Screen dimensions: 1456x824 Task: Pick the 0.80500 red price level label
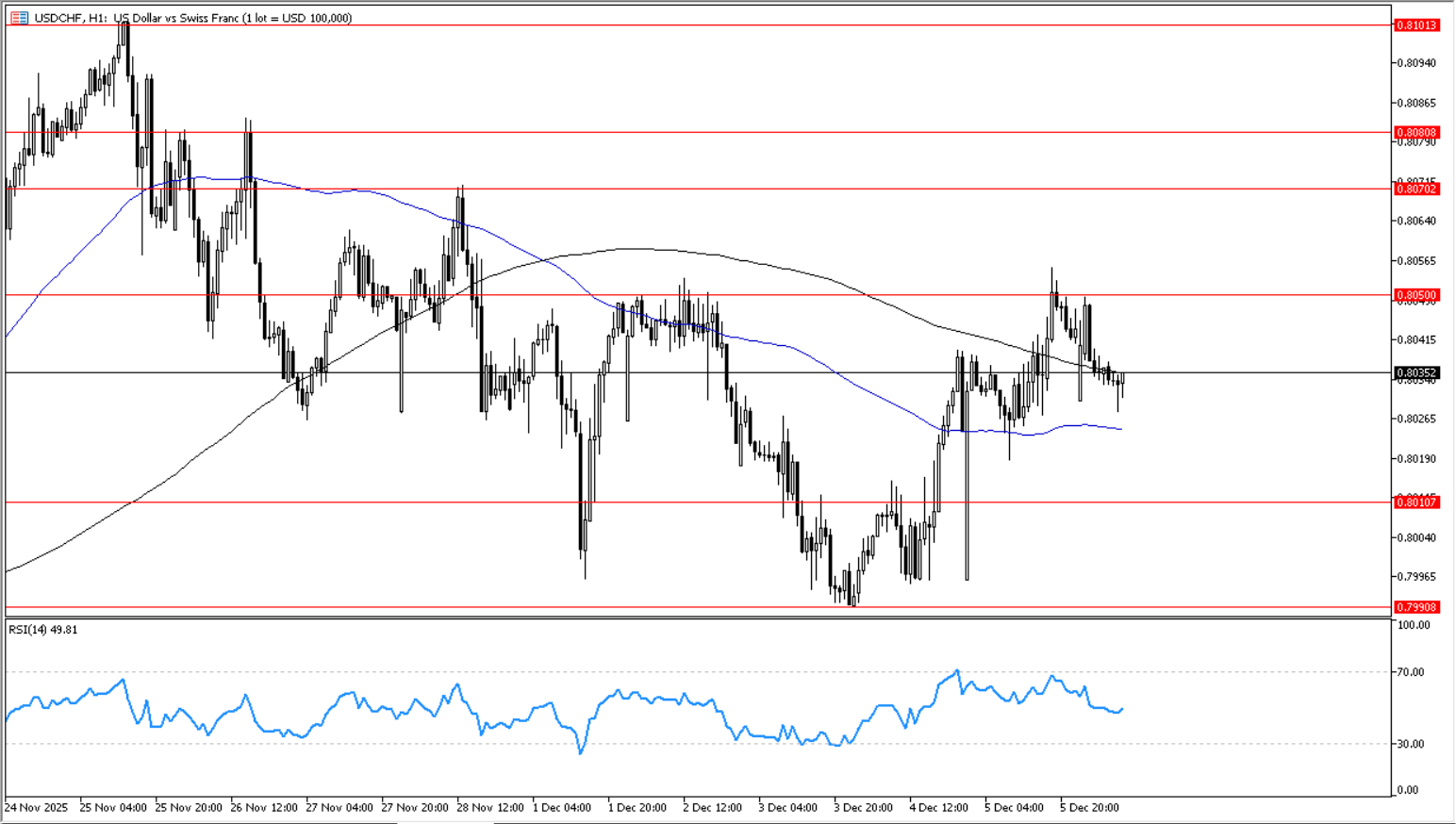click(x=1416, y=295)
